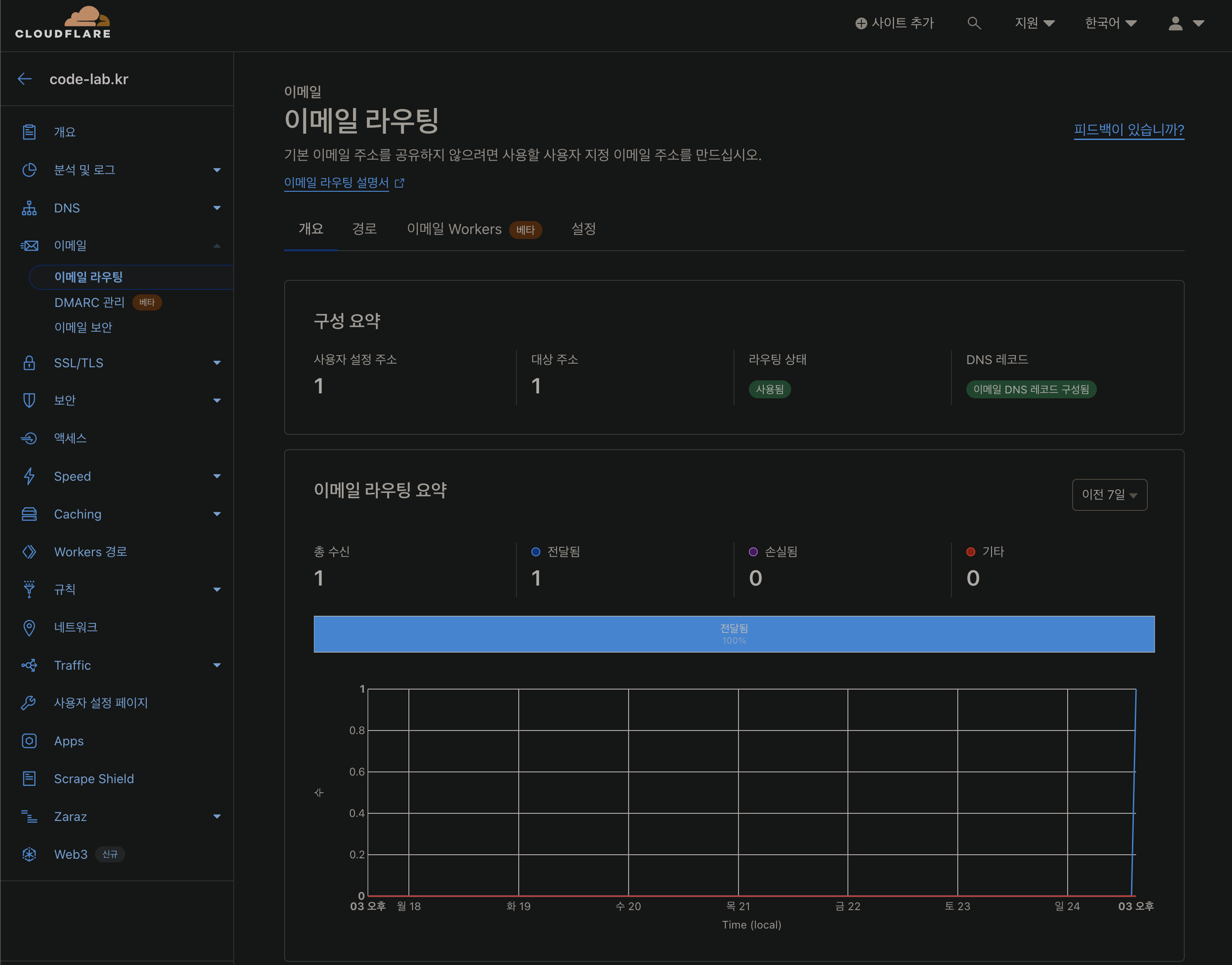Open the 이메일 Workers tab
The width and height of the screenshot is (1232, 965).
coord(454,229)
